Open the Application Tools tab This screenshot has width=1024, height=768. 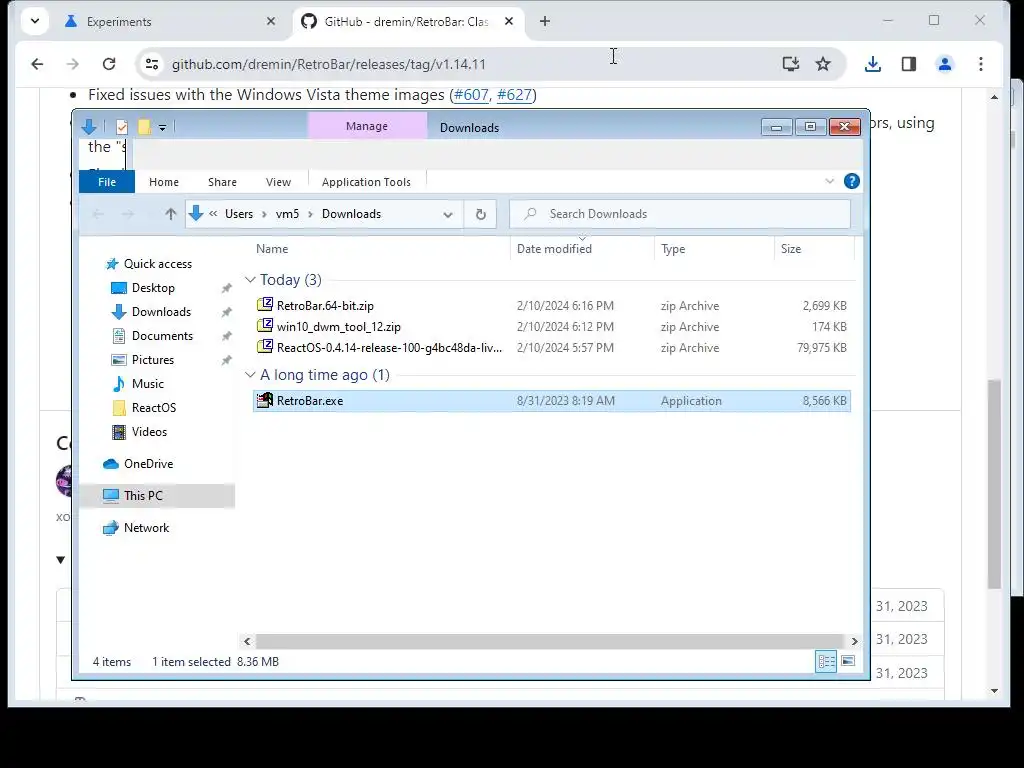[366, 182]
